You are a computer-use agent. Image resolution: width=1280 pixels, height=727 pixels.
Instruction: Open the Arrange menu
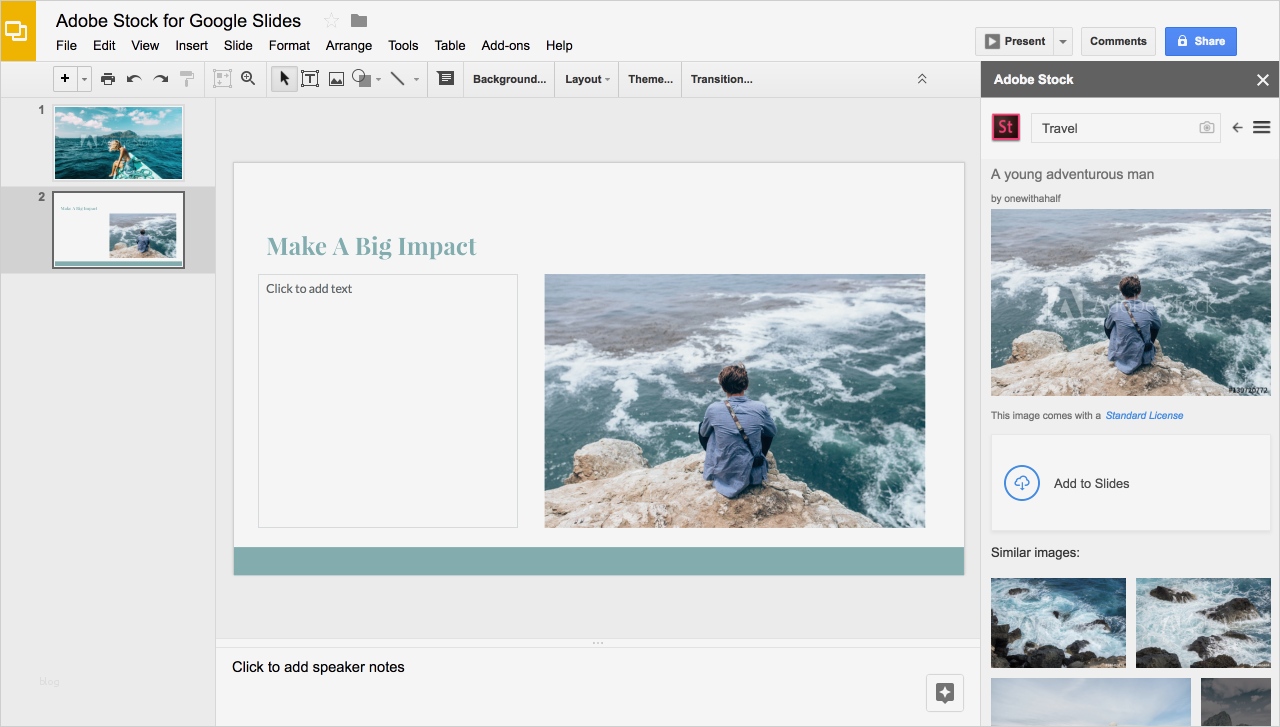348,45
